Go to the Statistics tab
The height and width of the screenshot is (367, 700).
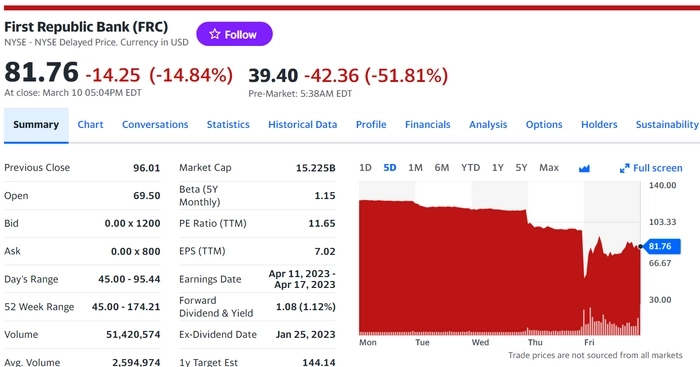click(x=228, y=125)
